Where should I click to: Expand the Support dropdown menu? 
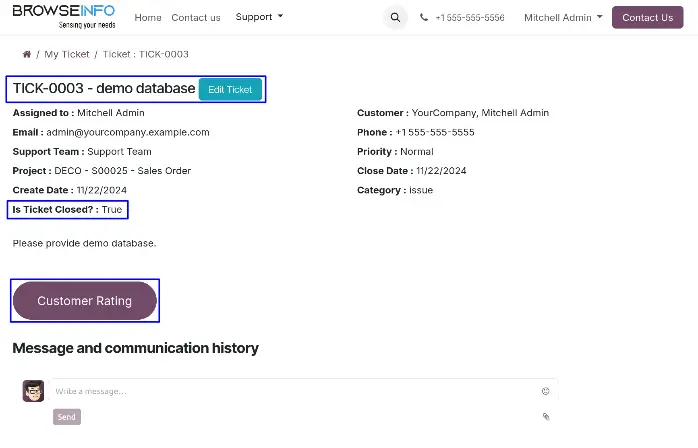(x=259, y=17)
